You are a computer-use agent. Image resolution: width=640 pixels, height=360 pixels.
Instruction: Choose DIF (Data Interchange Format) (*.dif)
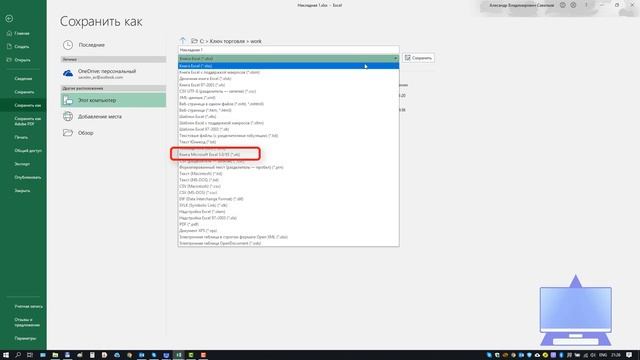(289, 199)
